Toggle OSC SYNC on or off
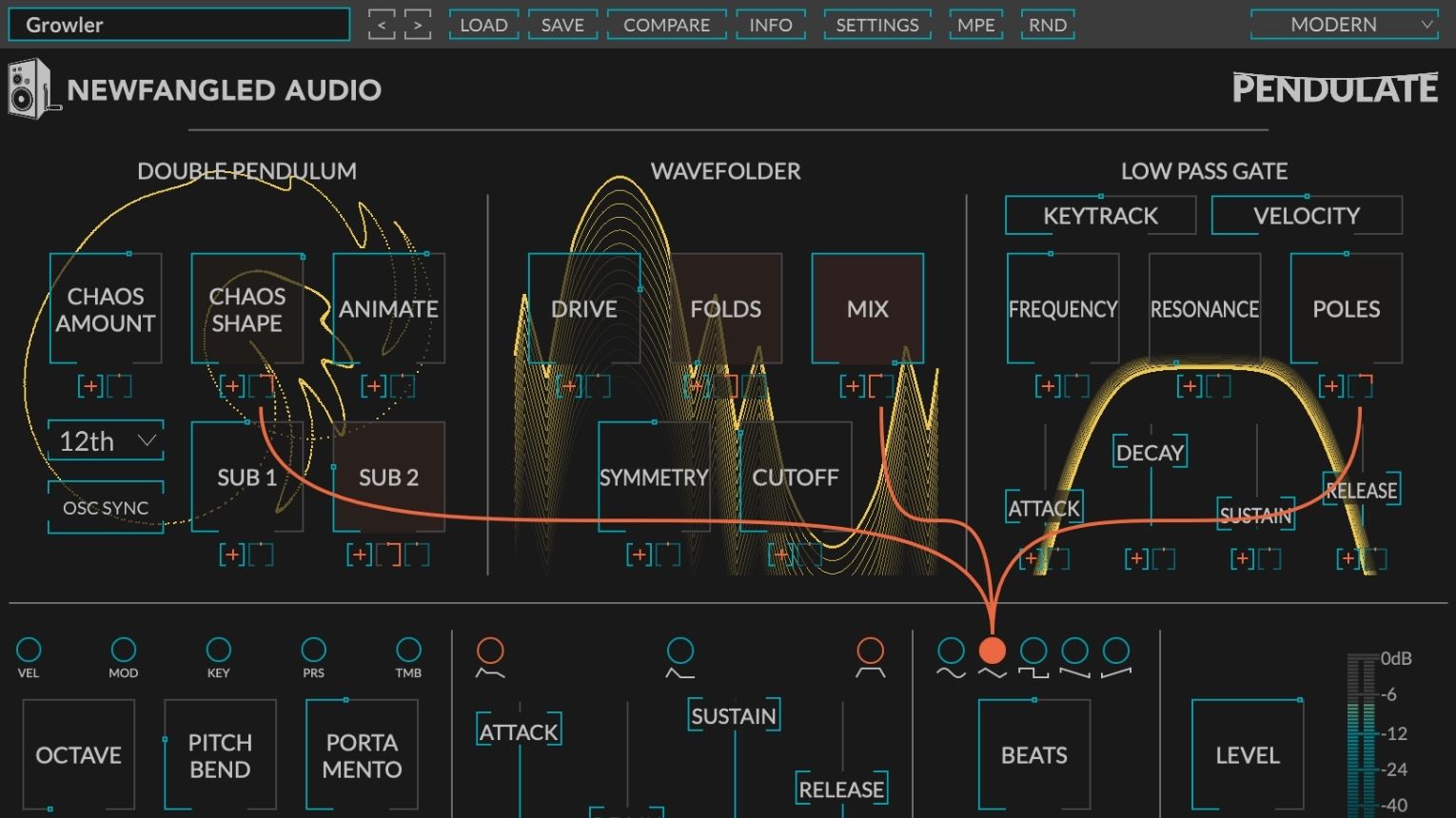This screenshot has width=1456, height=818. coord(106,507)
